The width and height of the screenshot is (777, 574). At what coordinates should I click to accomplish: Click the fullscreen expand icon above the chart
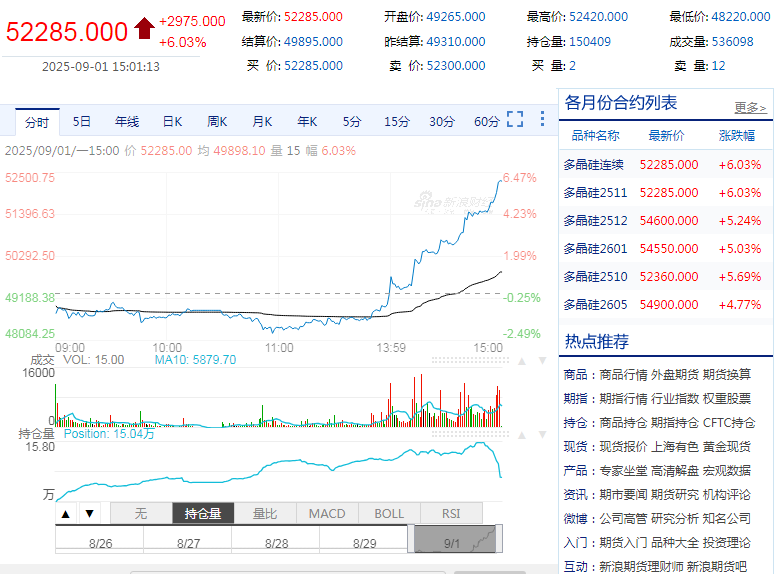coord(515,119)
